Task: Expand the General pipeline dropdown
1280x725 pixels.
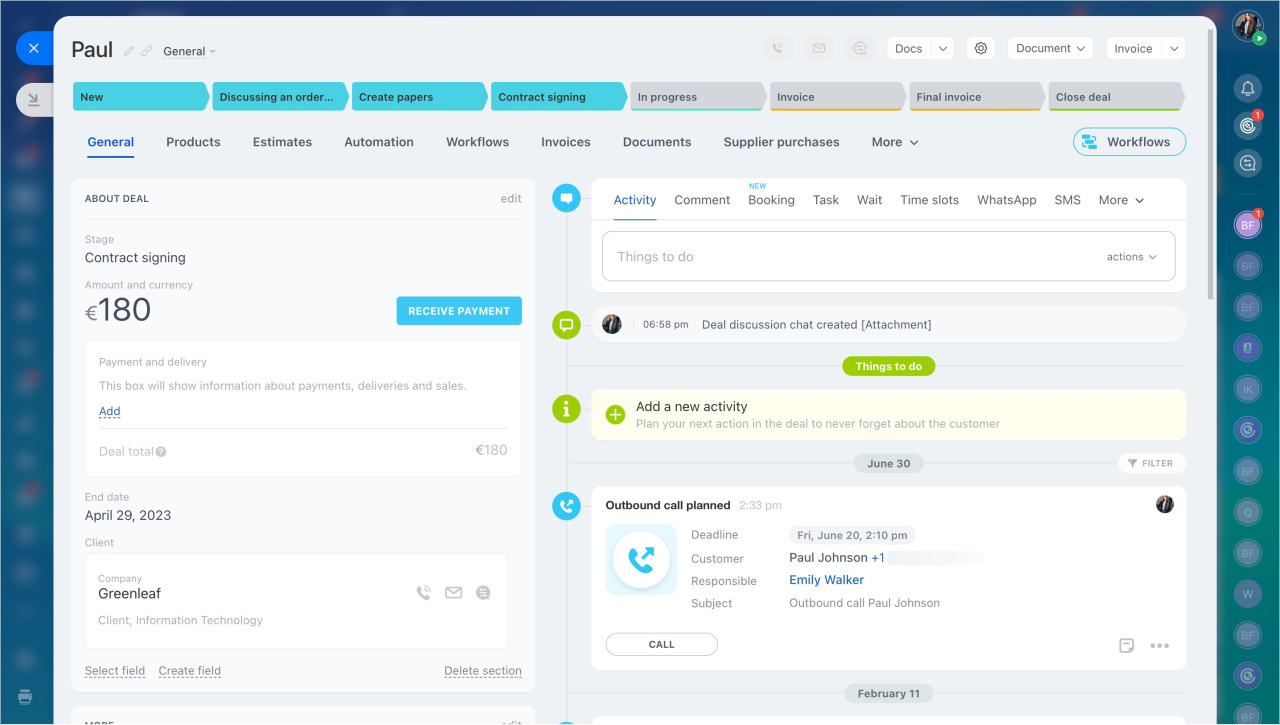Action: 189,51
